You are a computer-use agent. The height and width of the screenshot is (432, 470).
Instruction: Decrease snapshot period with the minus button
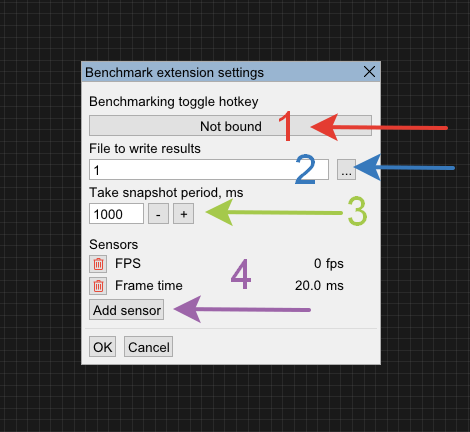[158, 214]
